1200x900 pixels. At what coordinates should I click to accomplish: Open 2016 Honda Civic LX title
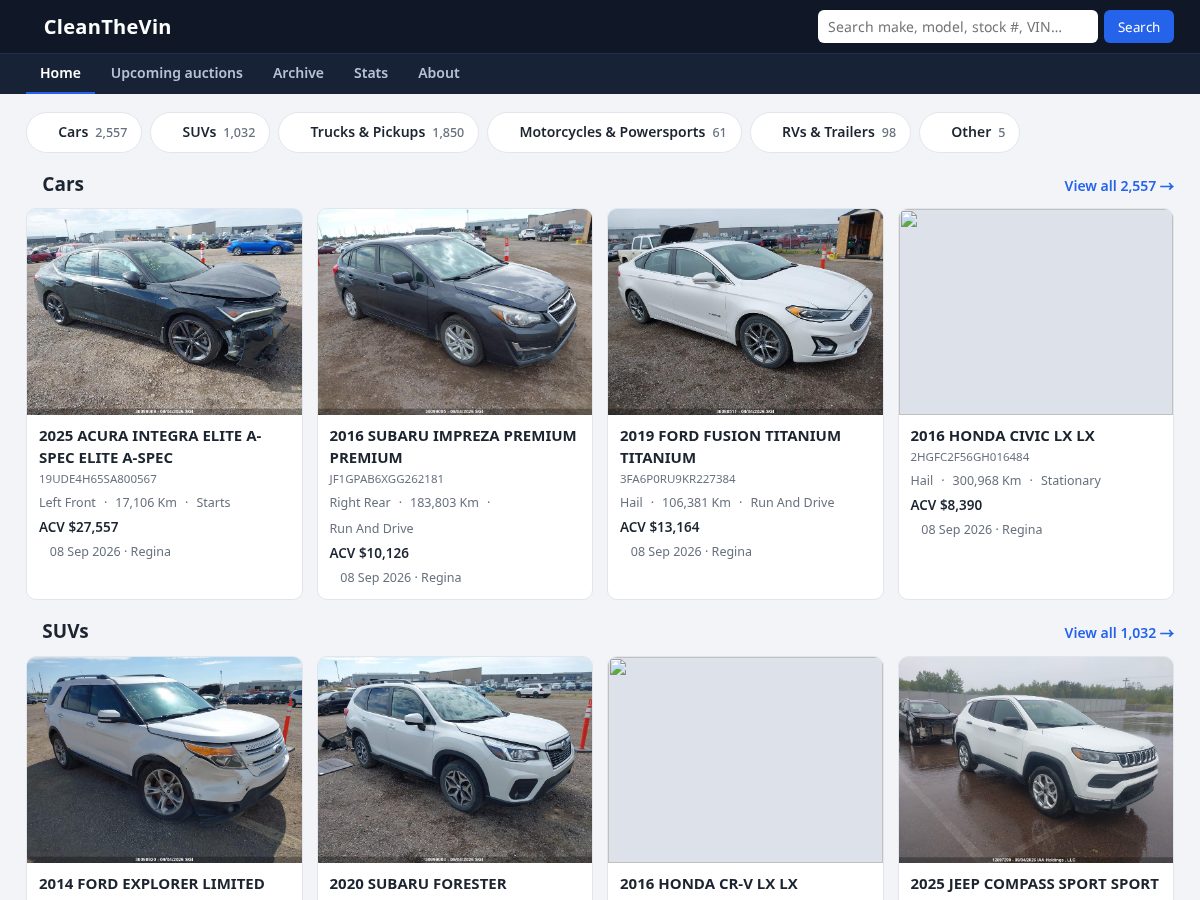[x=1002, y=436]
